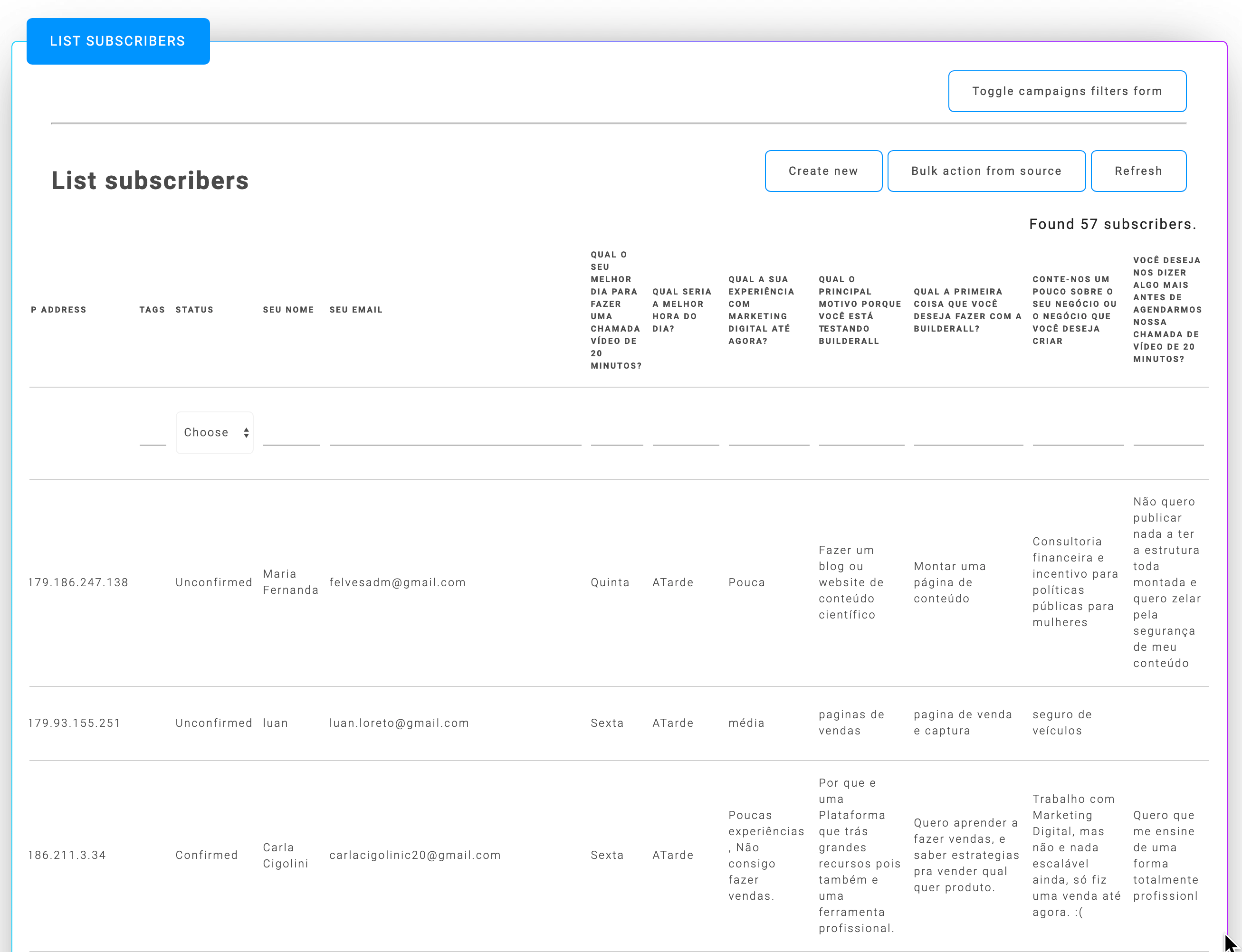Open Bulk action from source
Viewport: 1242px width, 952px height.
[986, 171]
